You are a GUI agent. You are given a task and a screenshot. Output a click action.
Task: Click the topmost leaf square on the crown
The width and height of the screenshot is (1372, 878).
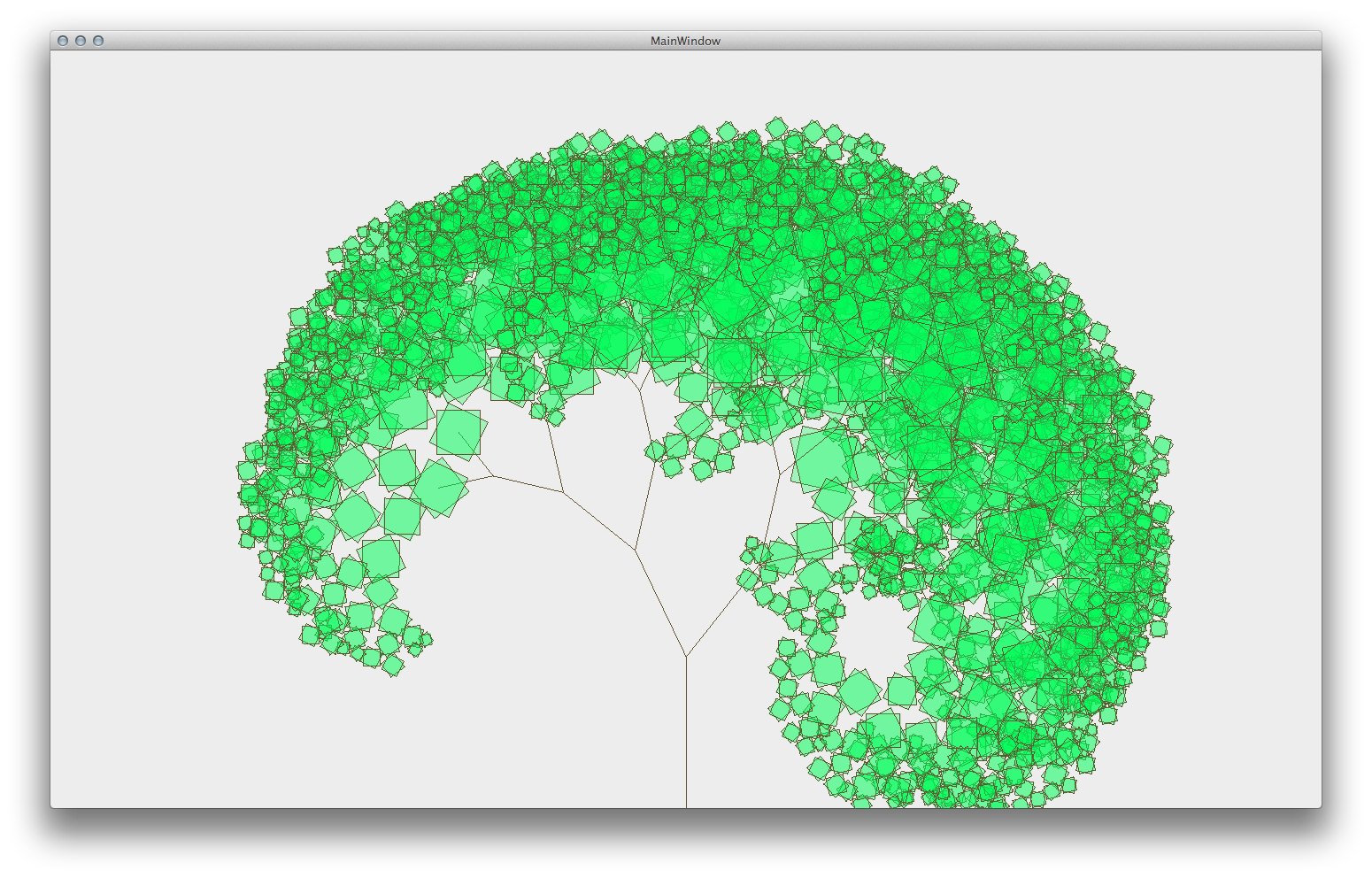776,127
